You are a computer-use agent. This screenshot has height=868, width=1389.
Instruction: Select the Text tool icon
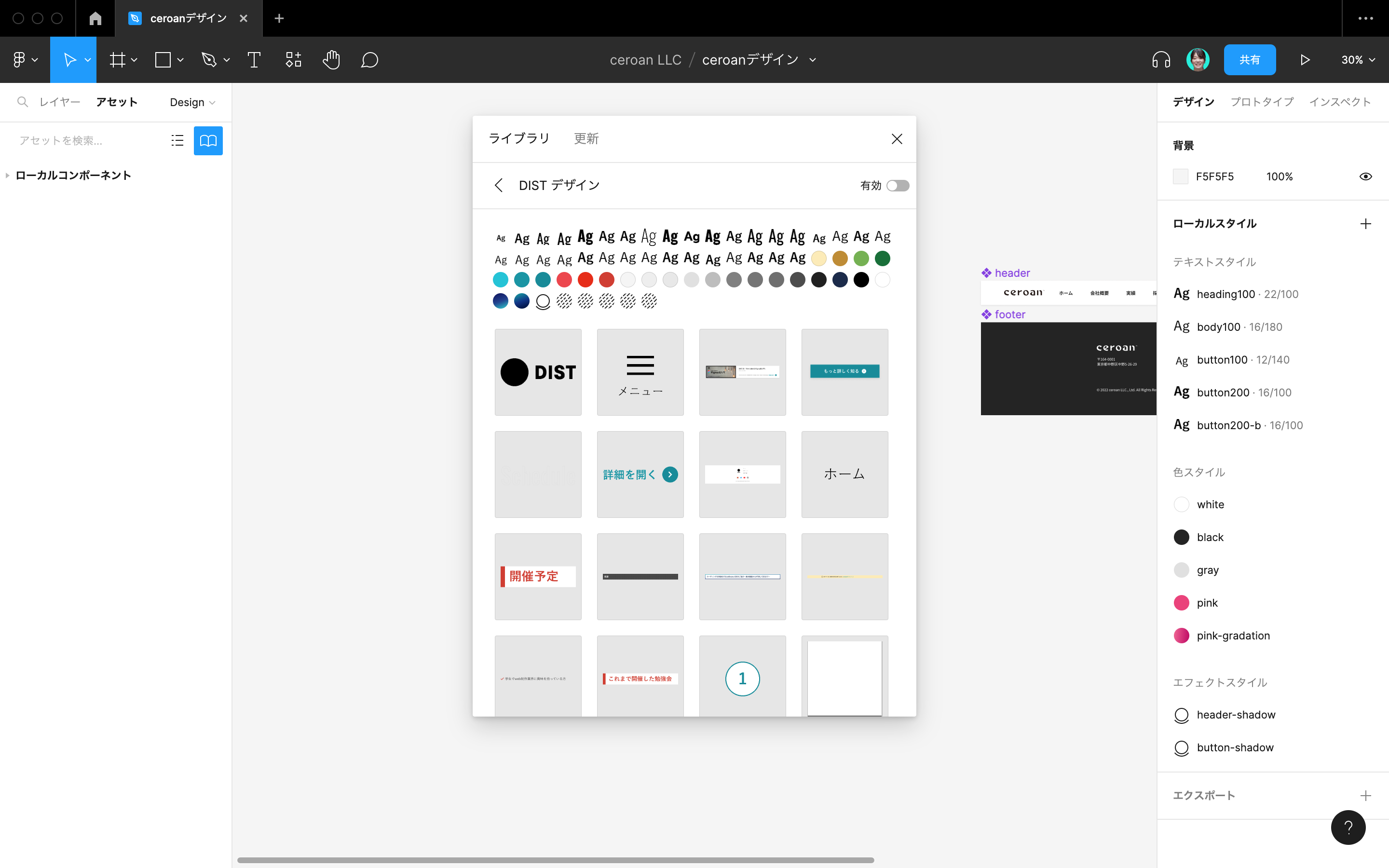tap(254, 60)
